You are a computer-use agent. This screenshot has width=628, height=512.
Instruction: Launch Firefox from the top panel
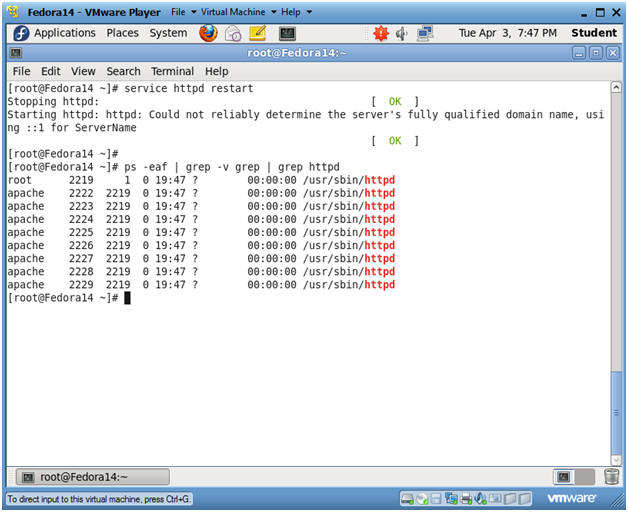pos(208,33)
